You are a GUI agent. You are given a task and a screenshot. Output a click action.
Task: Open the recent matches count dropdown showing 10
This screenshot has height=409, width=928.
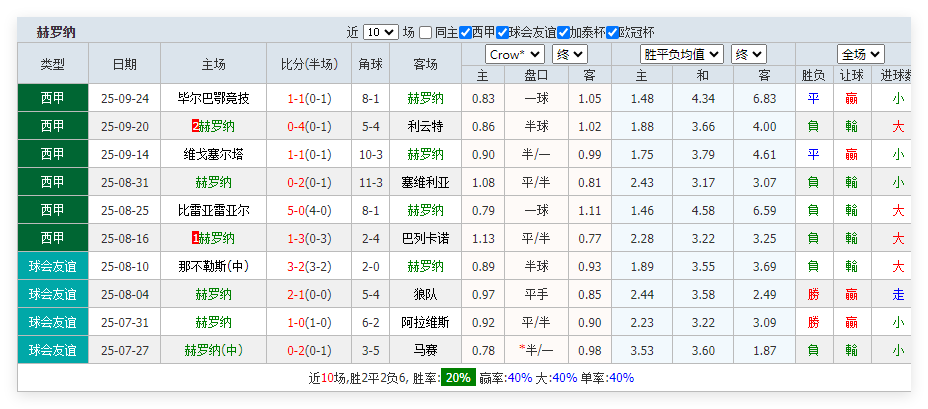point(380,32)
